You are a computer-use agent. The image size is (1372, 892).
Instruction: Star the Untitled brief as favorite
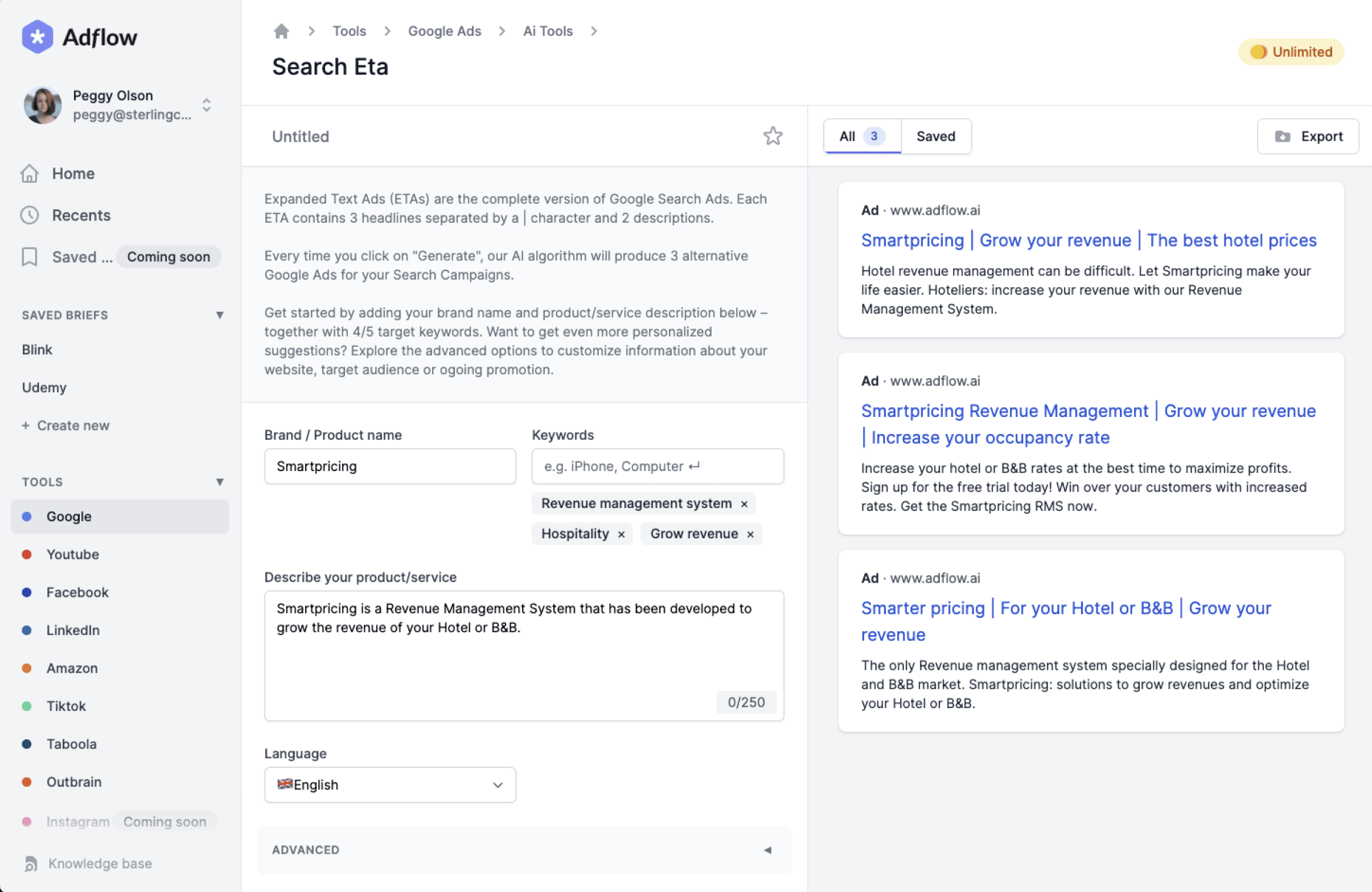pos(773,136)
